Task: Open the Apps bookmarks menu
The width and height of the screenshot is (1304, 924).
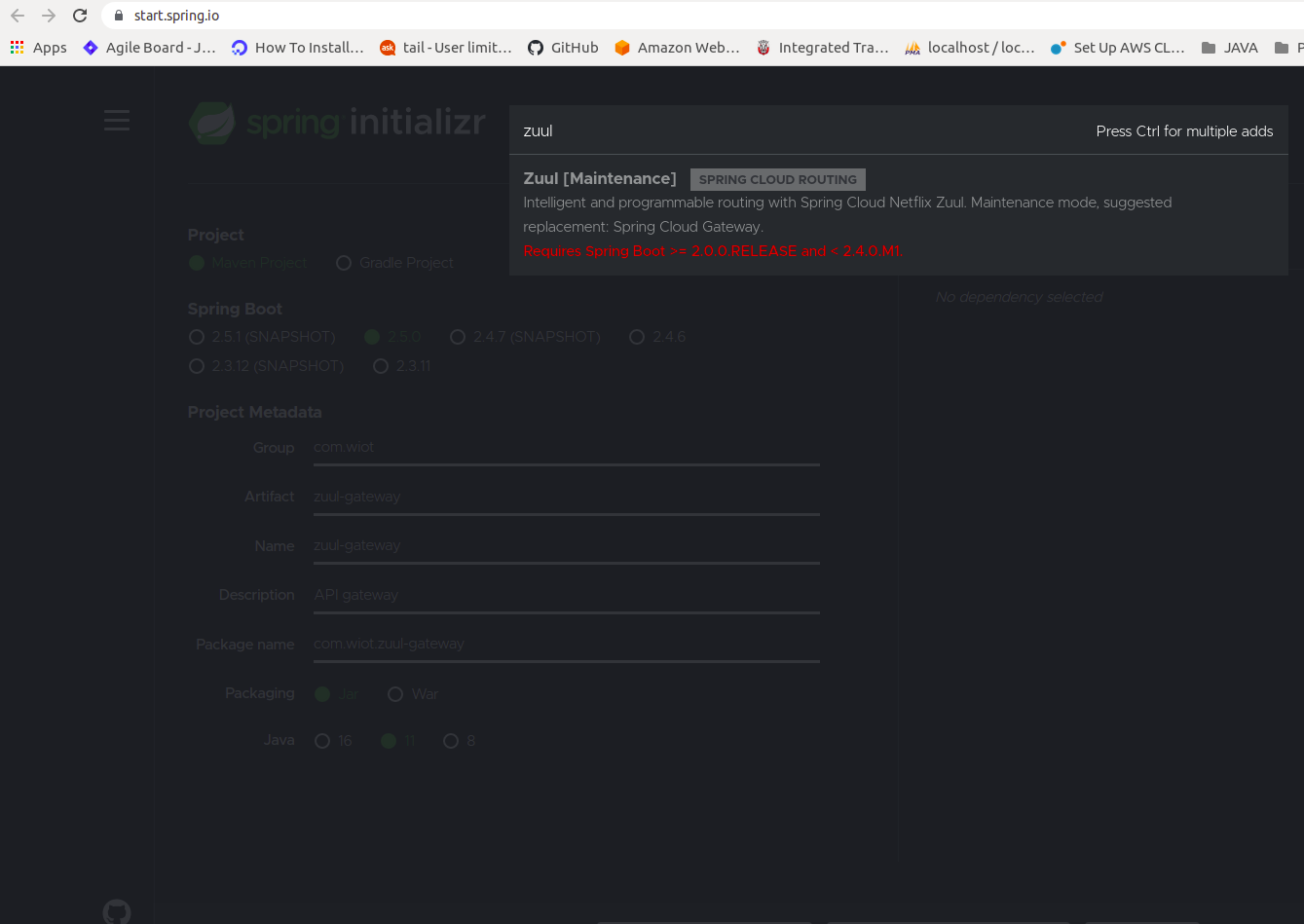Action: [x=38, y=46]
